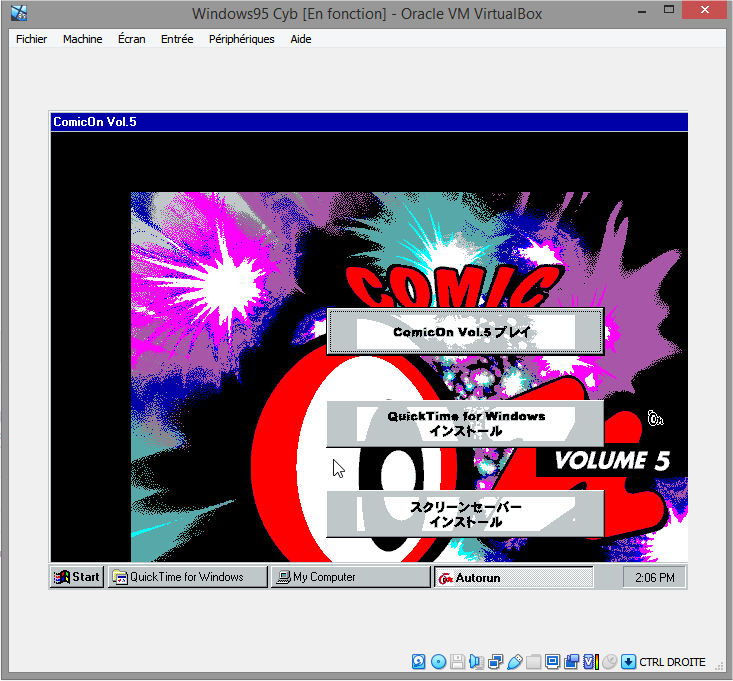Click the 2:06 PM taskbar clock
Screen dimensions: 733x681
(654, 578)
